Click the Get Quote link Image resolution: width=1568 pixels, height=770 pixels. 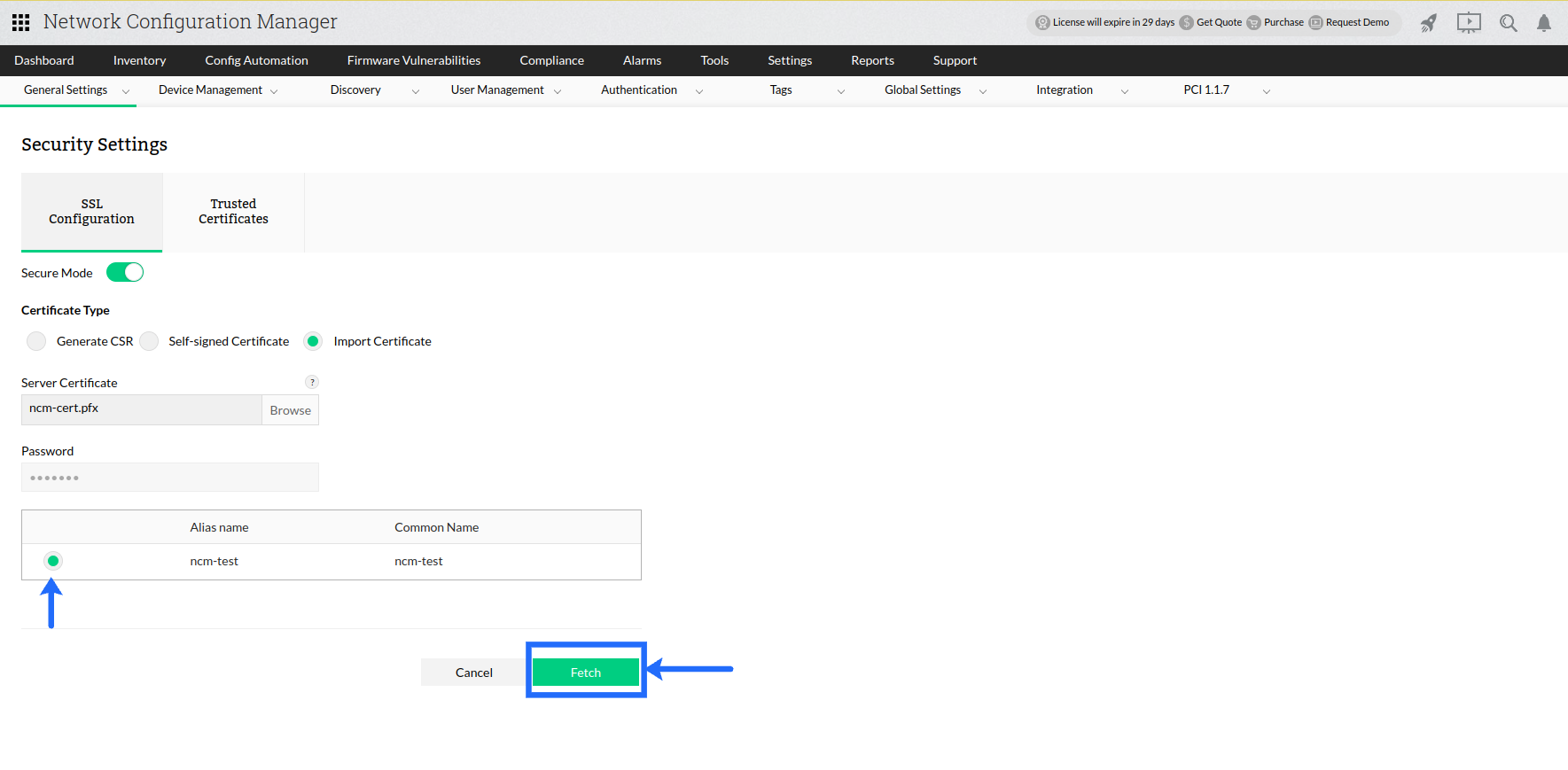1220,23
